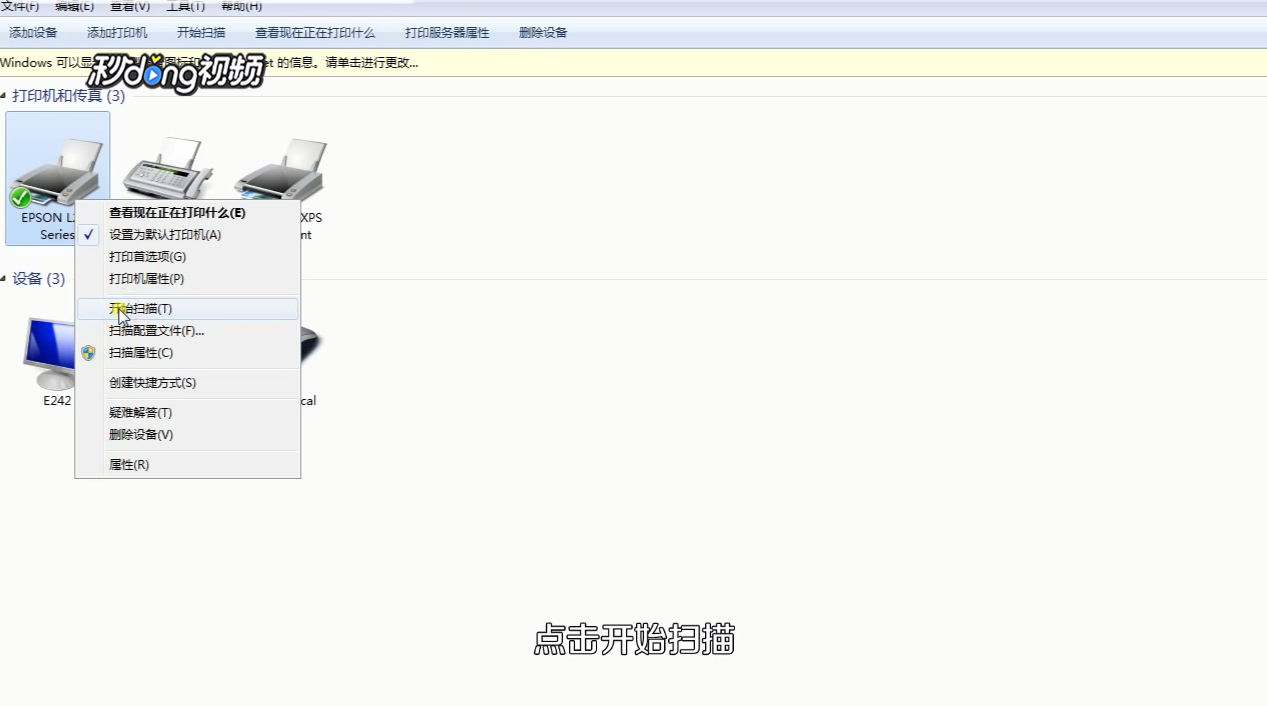Viewport: 1267px width, 706px height.
Task: Open the 文件(F) menu
Action: (20, 6)
